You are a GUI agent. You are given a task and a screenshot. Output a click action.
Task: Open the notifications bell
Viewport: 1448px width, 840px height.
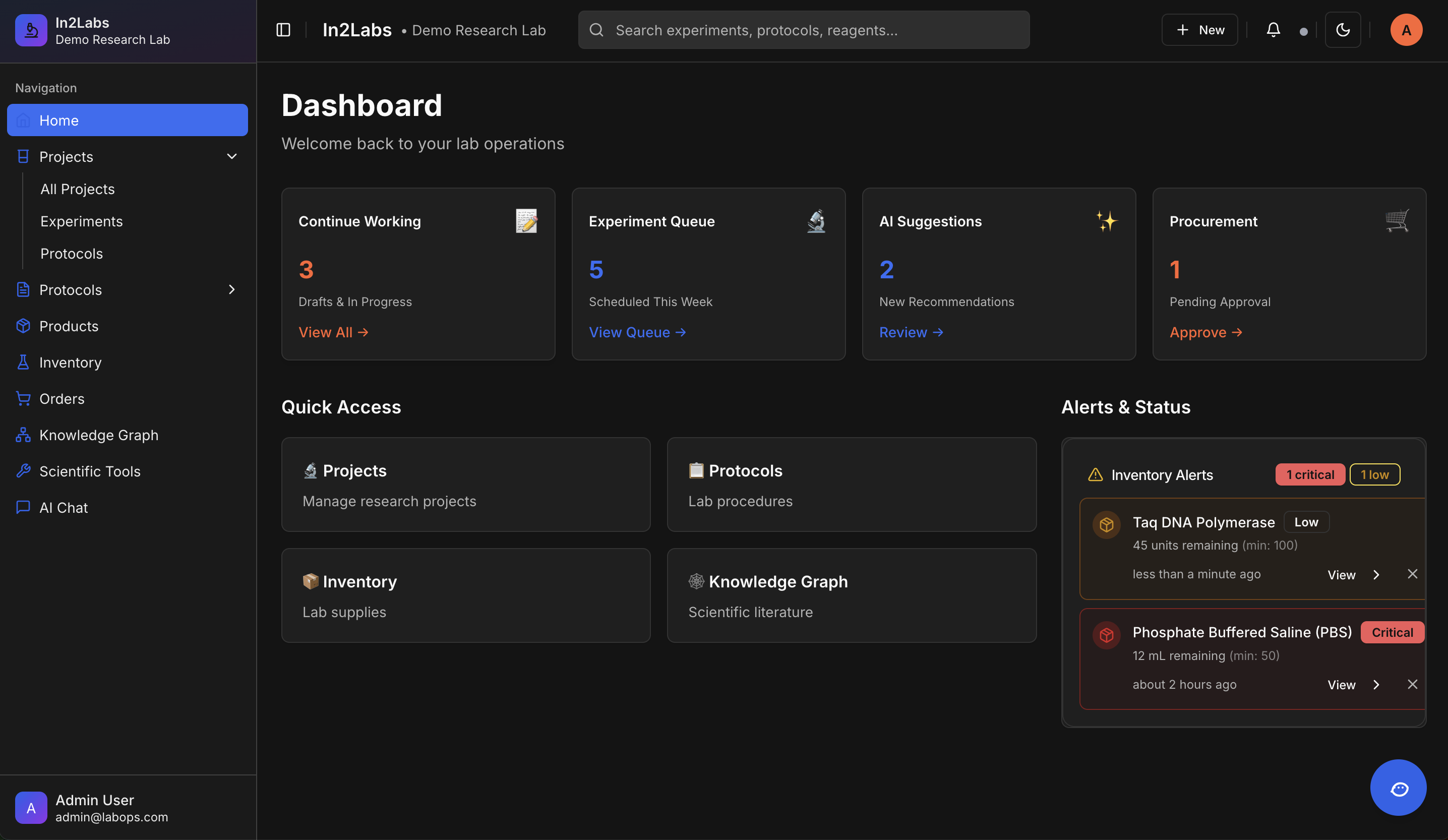pyautogui.click(x=1274, y=29)
